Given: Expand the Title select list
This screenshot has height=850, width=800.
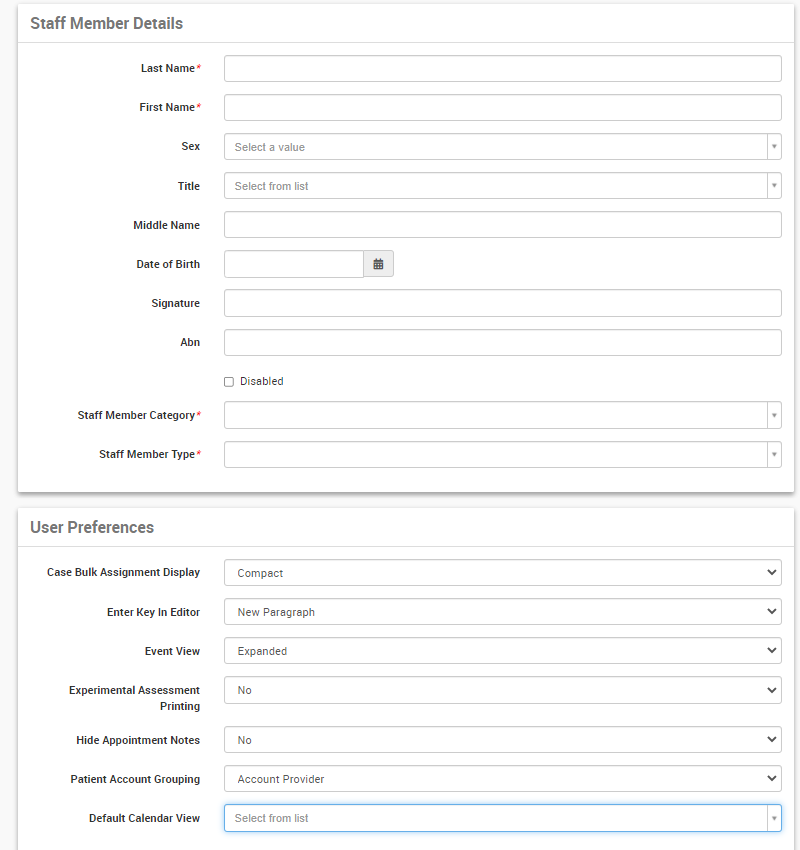Looking at the screenshot, I should tap(502, 186).
